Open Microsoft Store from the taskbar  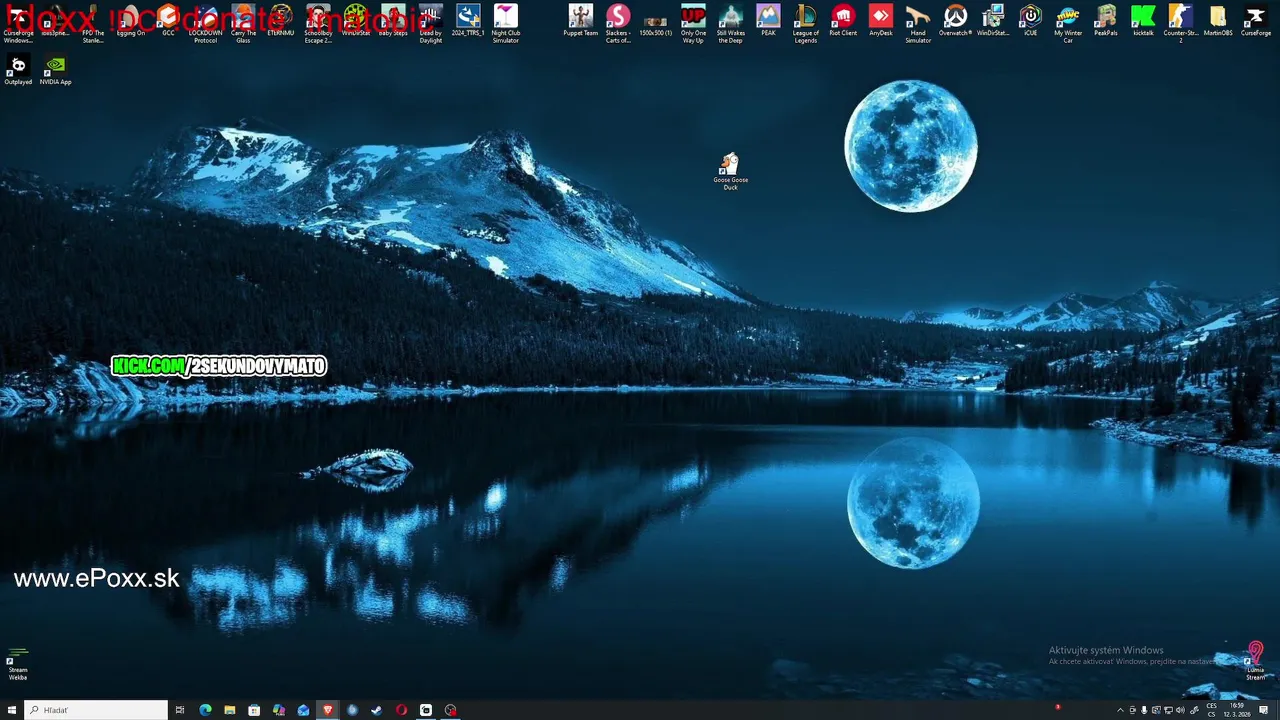(x=254, y=710)
